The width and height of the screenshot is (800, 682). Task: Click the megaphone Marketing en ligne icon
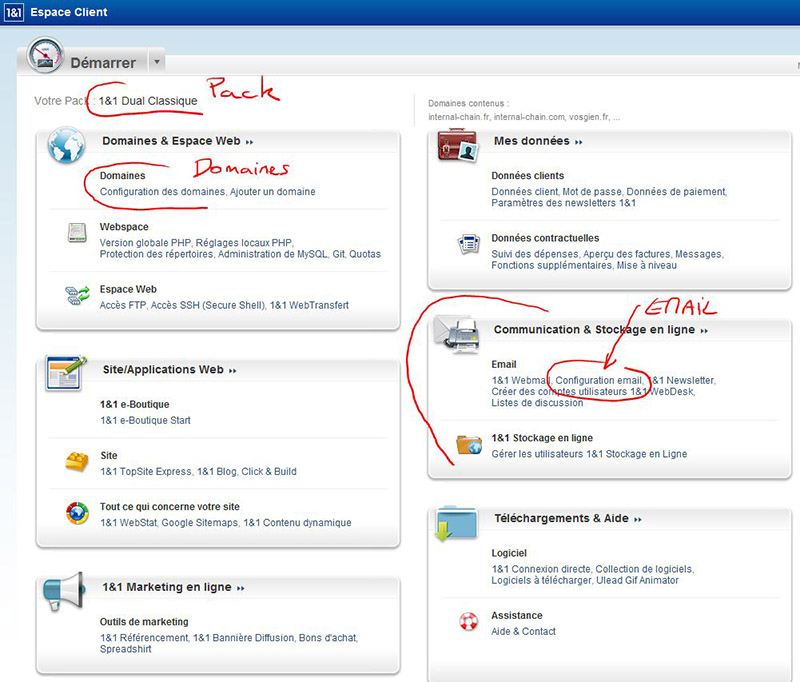pyautogui.click(x=63, y=591)
